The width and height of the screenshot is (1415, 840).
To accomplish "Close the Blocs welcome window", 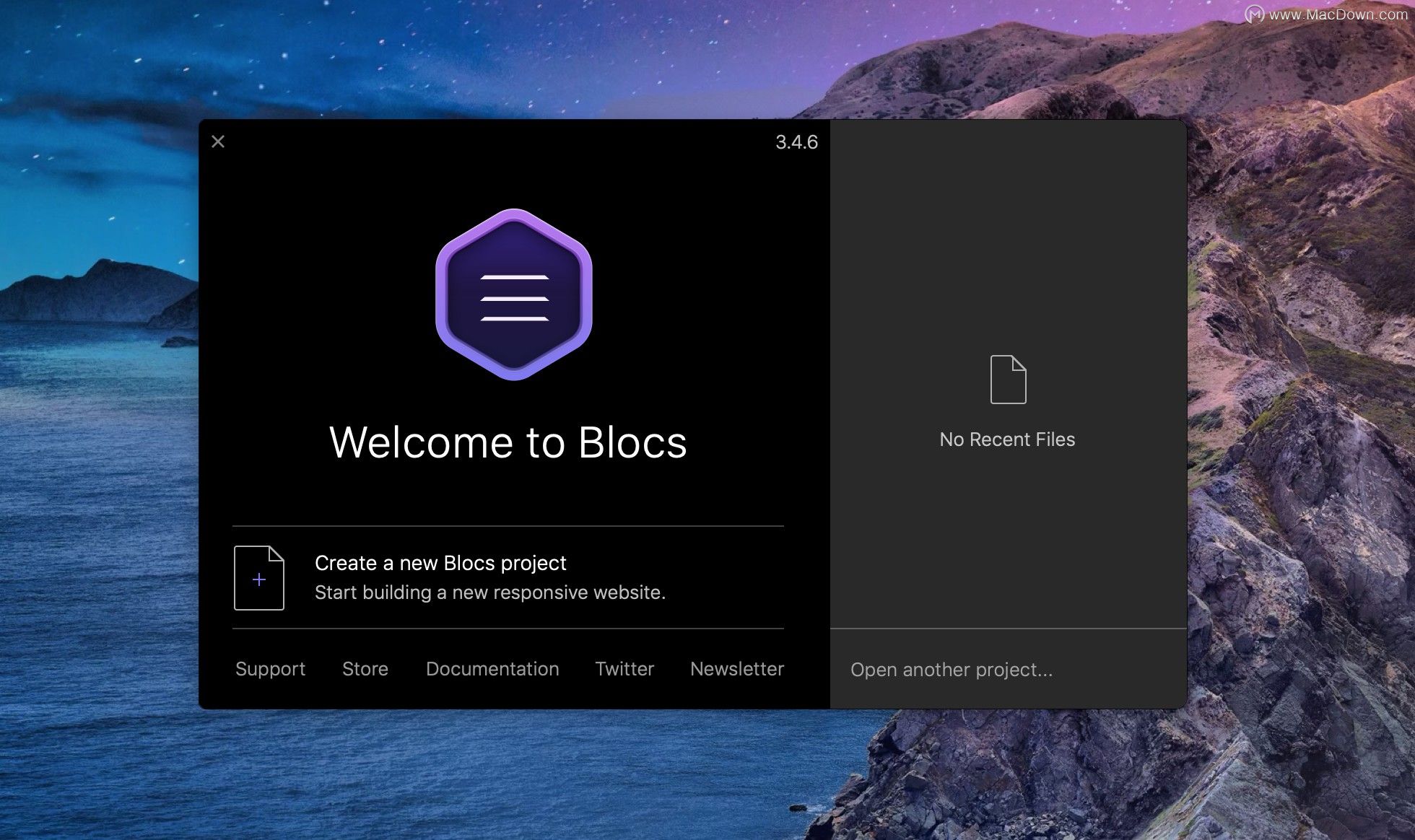I will (x=218, y=141).
